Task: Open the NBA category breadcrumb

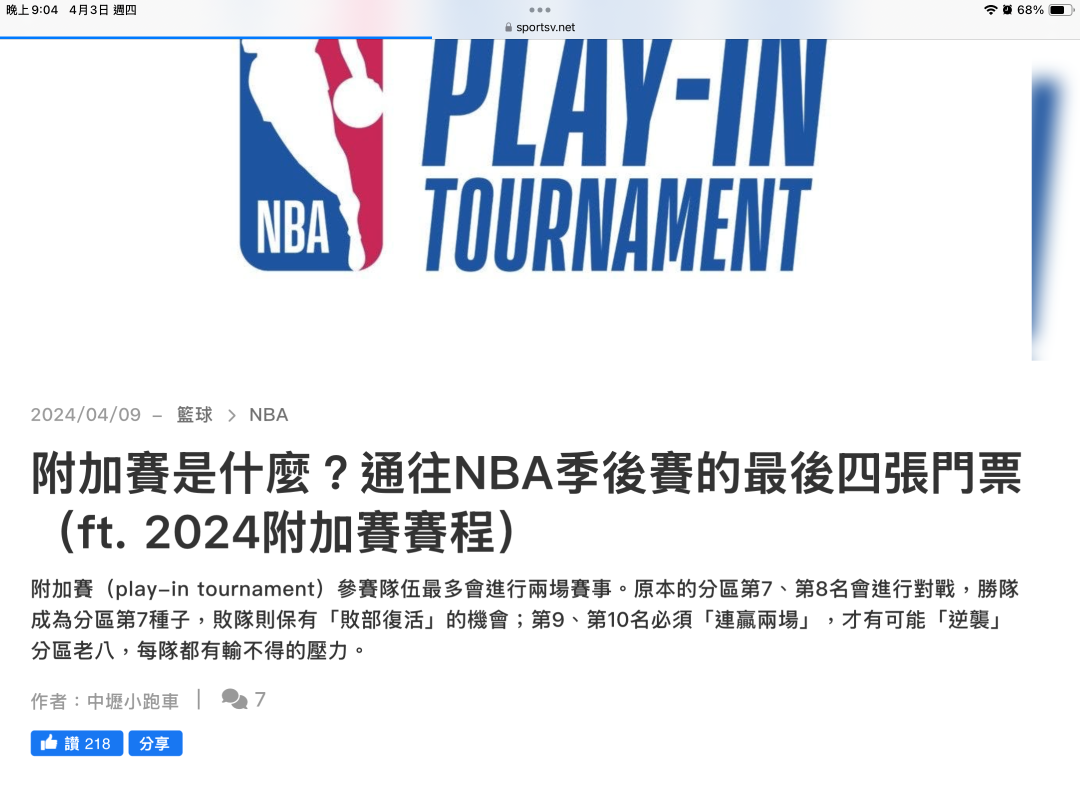Action: coord(269,415)
